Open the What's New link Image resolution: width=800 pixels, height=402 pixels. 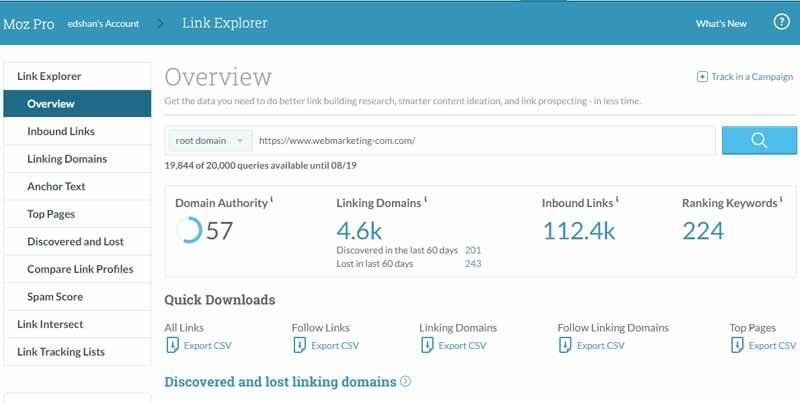pyautogui.click(x=721, y=23)
